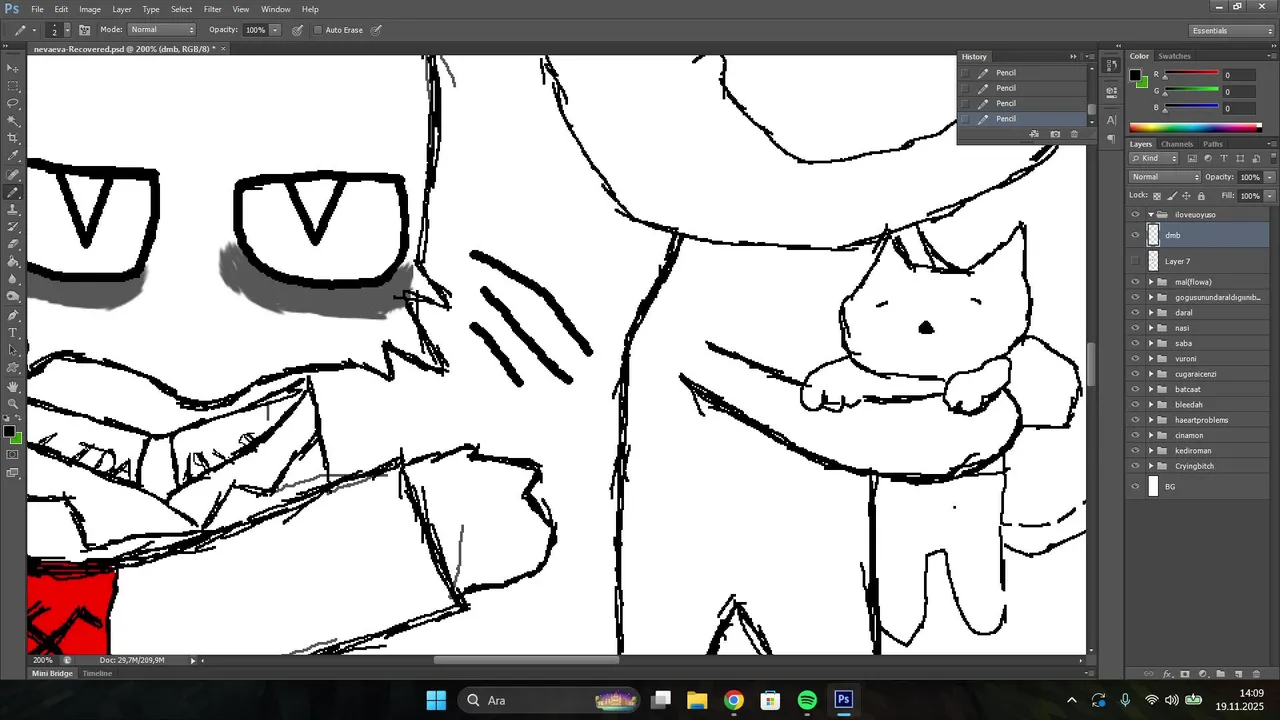Expand the nasi group
This screenshot has width=1280, height=720.
pos(1151,328)
